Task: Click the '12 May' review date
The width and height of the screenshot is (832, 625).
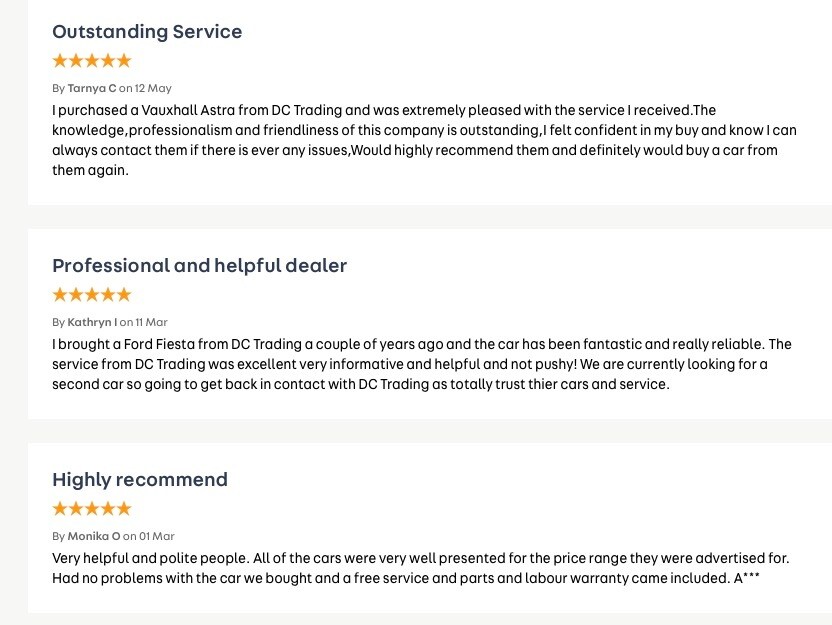Action: coord(153,88)
